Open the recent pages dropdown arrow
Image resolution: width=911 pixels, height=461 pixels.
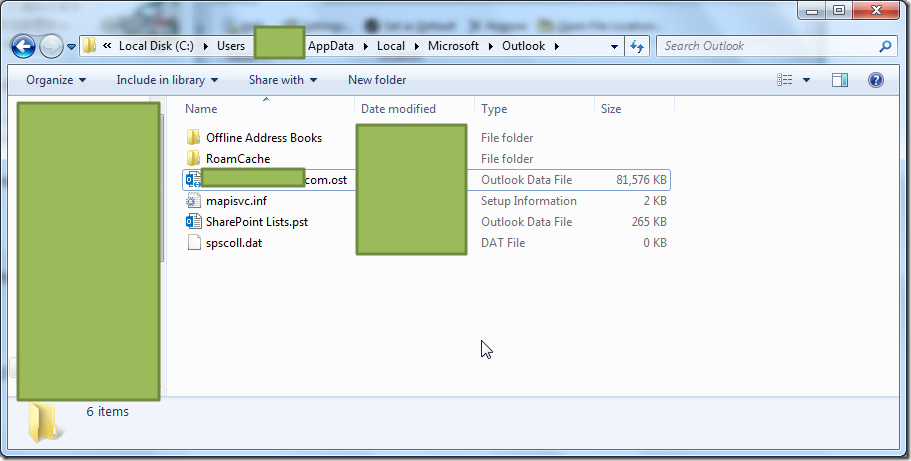click(x=71, y=47)
